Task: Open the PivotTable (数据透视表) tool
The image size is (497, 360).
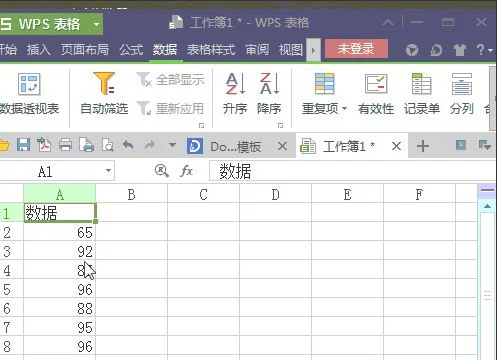Action: click(x=29, y=95)
